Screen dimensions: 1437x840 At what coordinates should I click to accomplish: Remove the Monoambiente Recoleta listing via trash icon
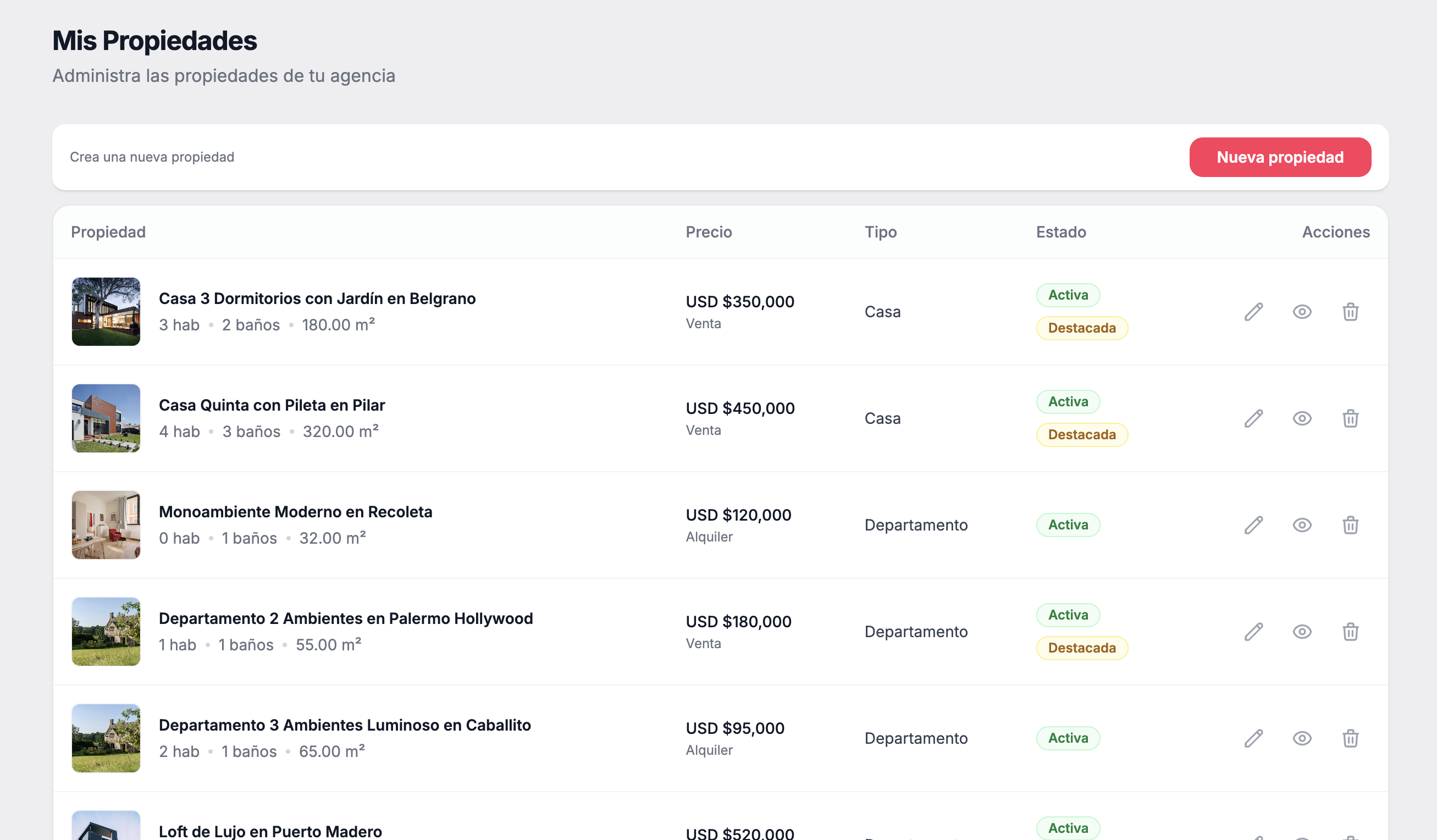coord(1350,525)
